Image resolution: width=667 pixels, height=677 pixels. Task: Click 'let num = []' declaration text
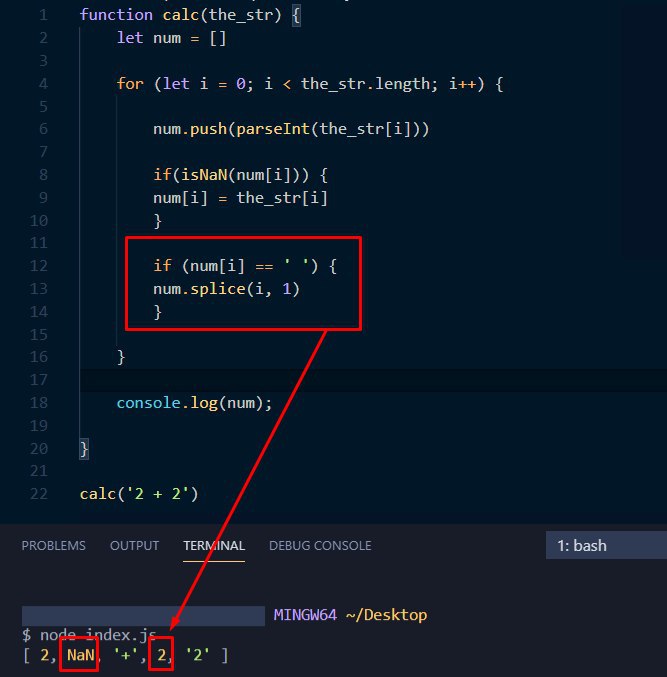(x=171, y=38)
